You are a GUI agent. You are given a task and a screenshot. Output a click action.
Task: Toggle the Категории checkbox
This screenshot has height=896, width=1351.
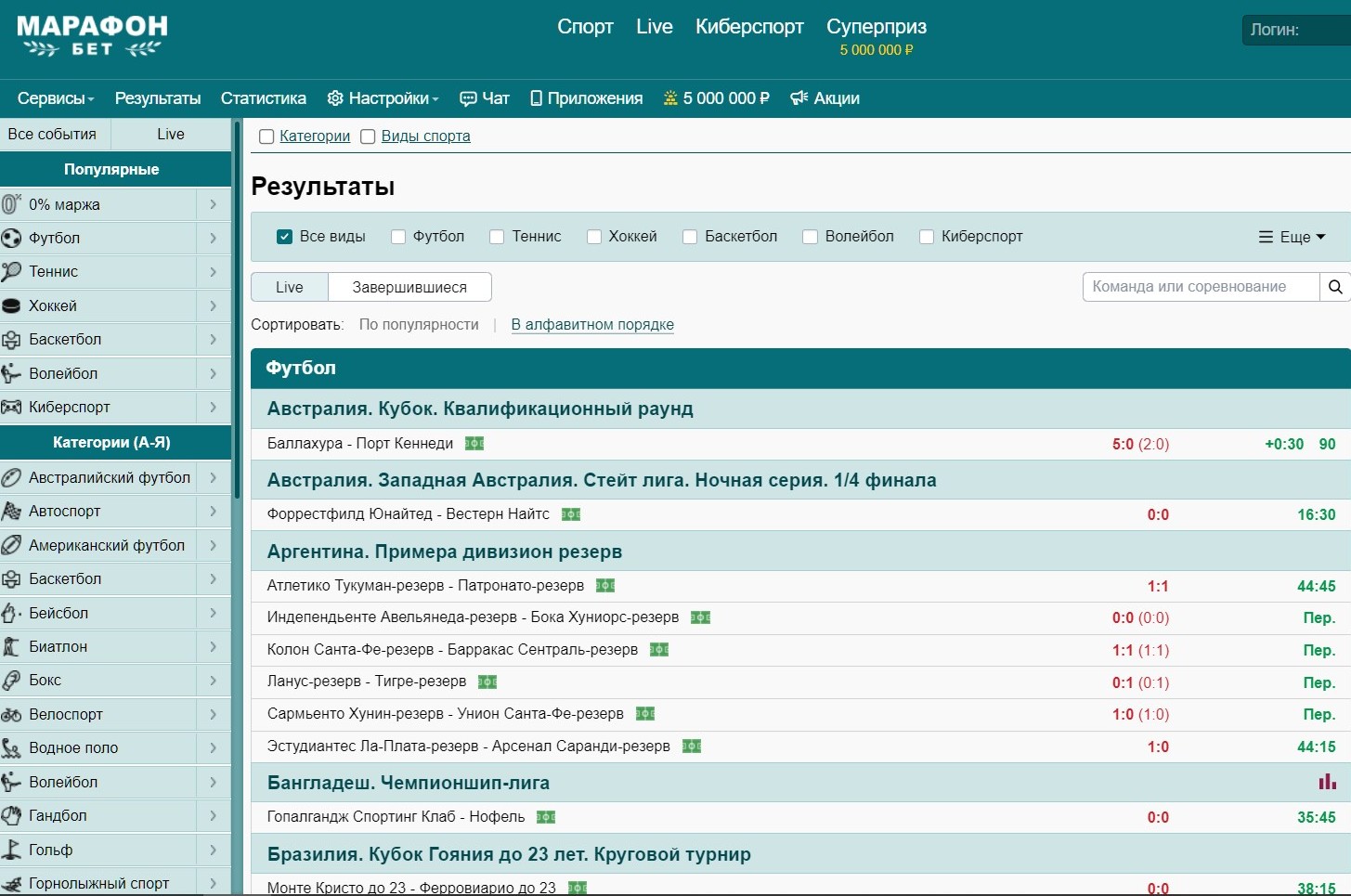coord(266,136)
